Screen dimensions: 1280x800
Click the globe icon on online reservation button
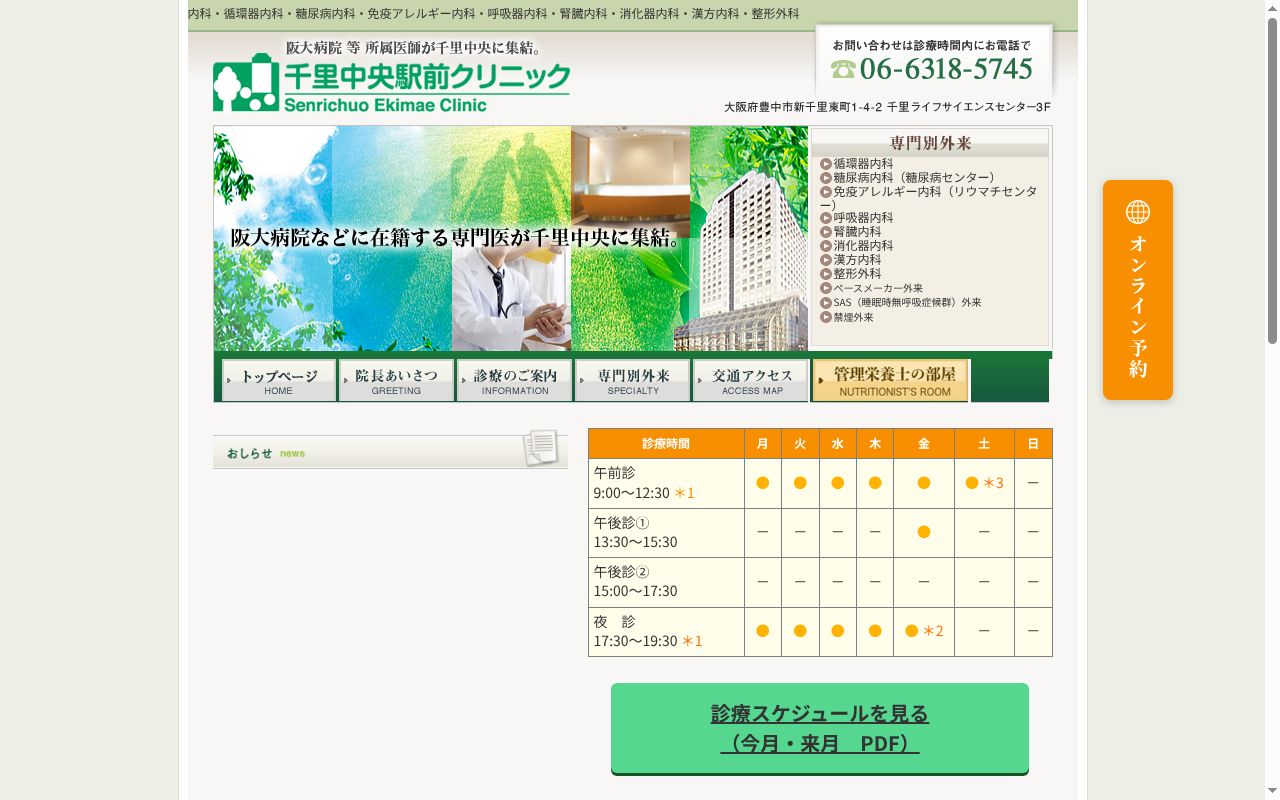(x=1138, y=212)
